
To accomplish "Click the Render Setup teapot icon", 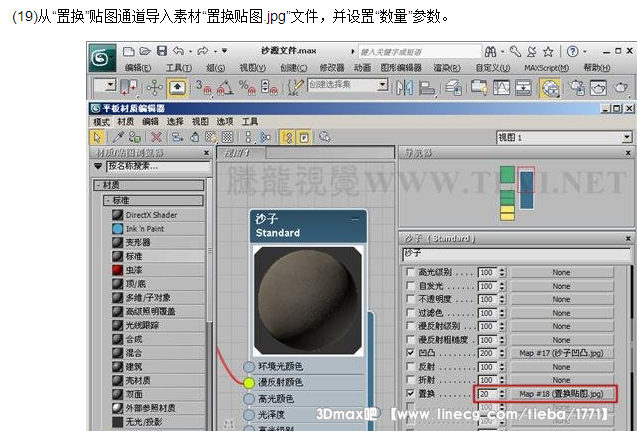I will click(x=576, y=87).
